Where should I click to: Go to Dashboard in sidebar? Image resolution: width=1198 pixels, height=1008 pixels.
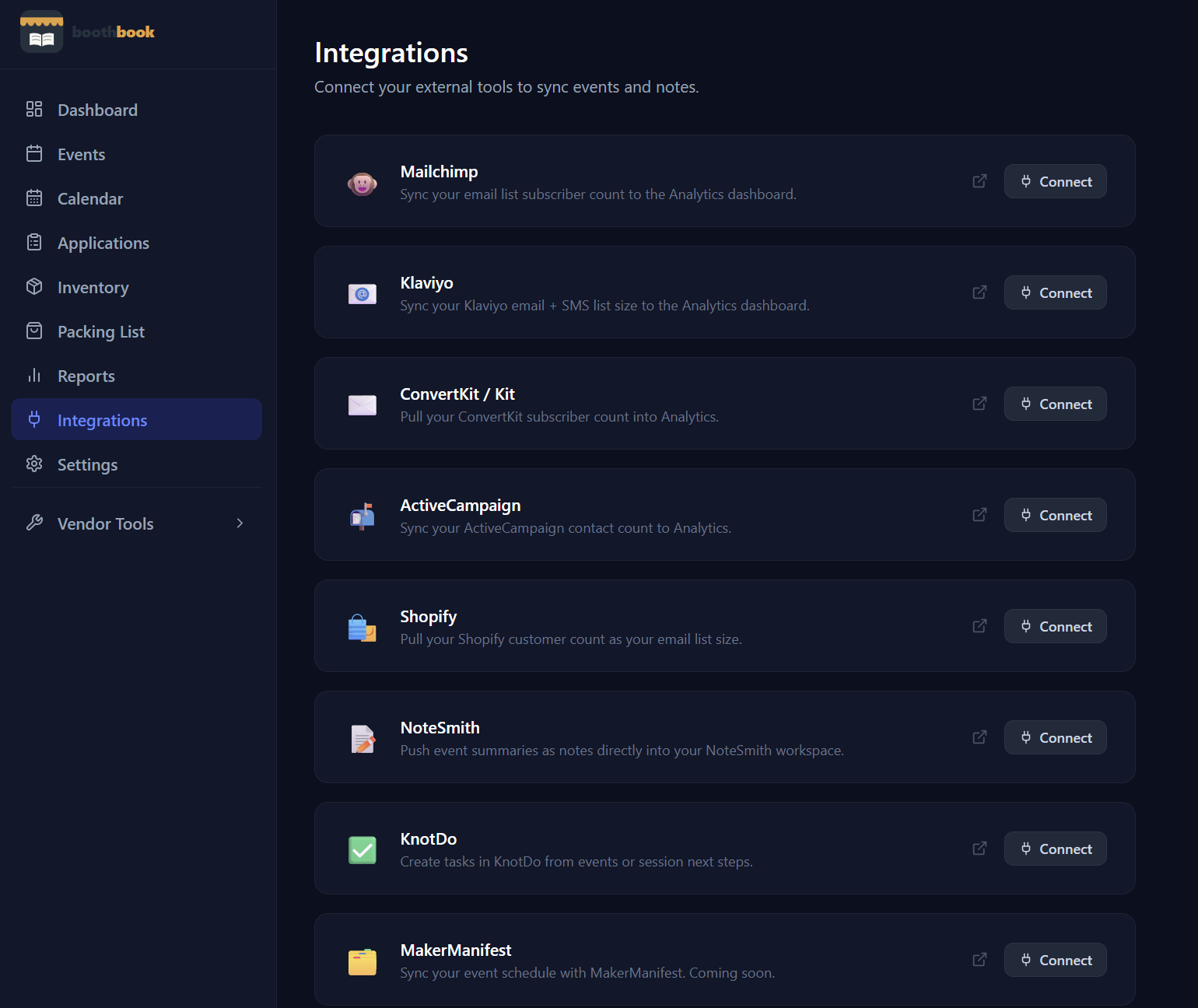click(x=136, y=110)
